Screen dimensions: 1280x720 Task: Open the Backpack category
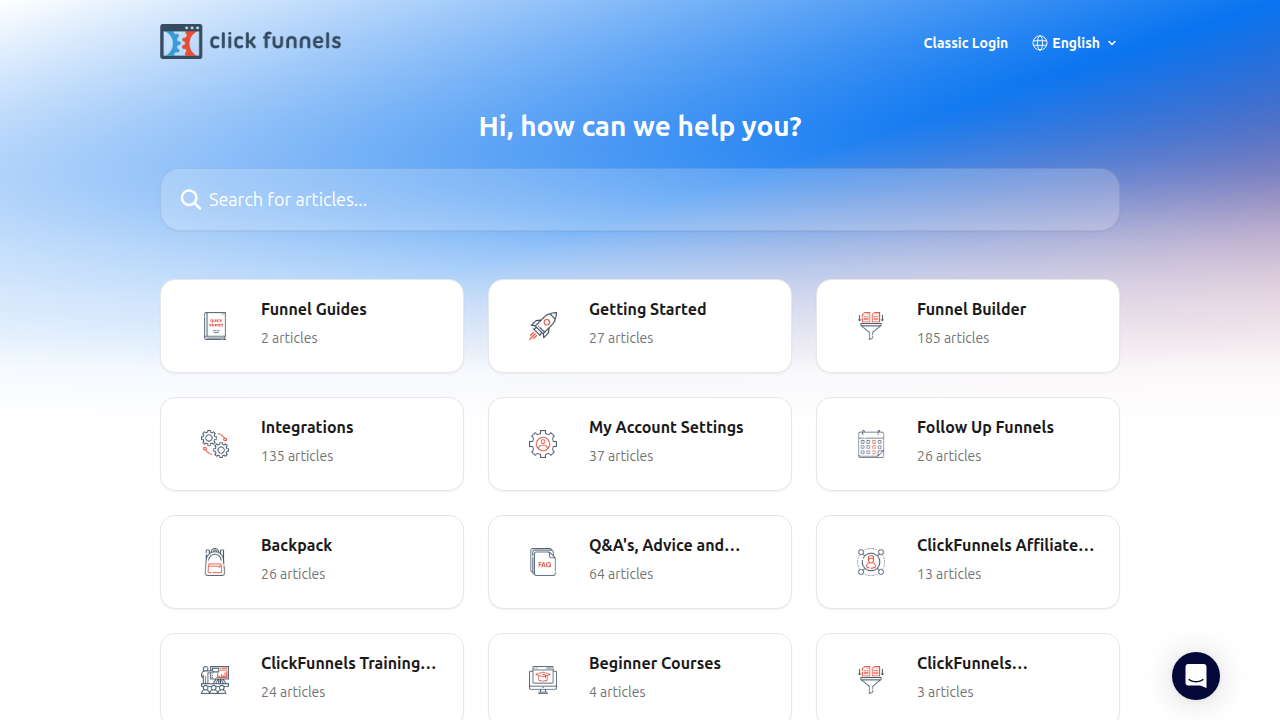point(312,562)
